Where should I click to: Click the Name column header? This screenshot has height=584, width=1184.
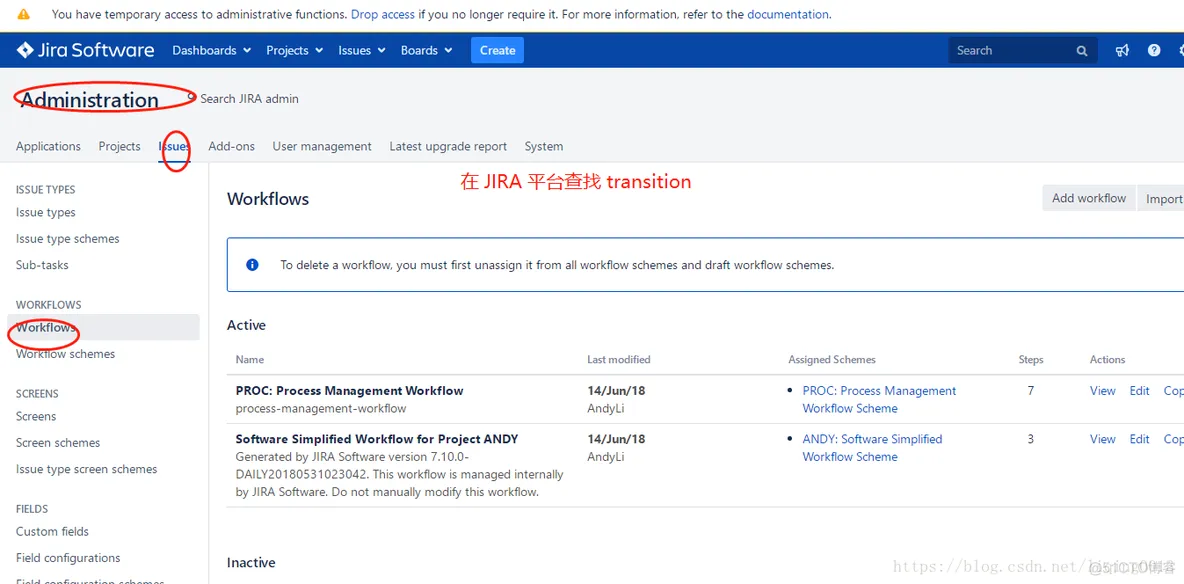point(250,360)
